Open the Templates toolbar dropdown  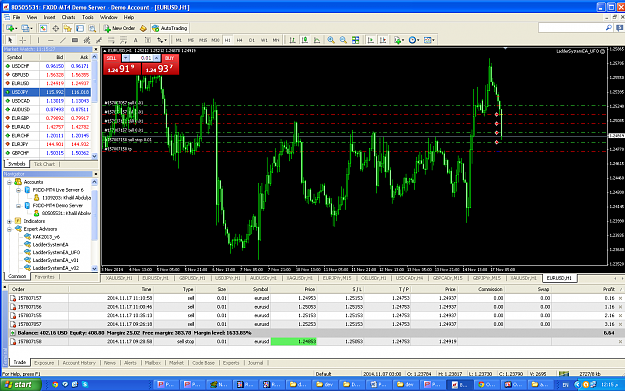(x=429, y=40)
